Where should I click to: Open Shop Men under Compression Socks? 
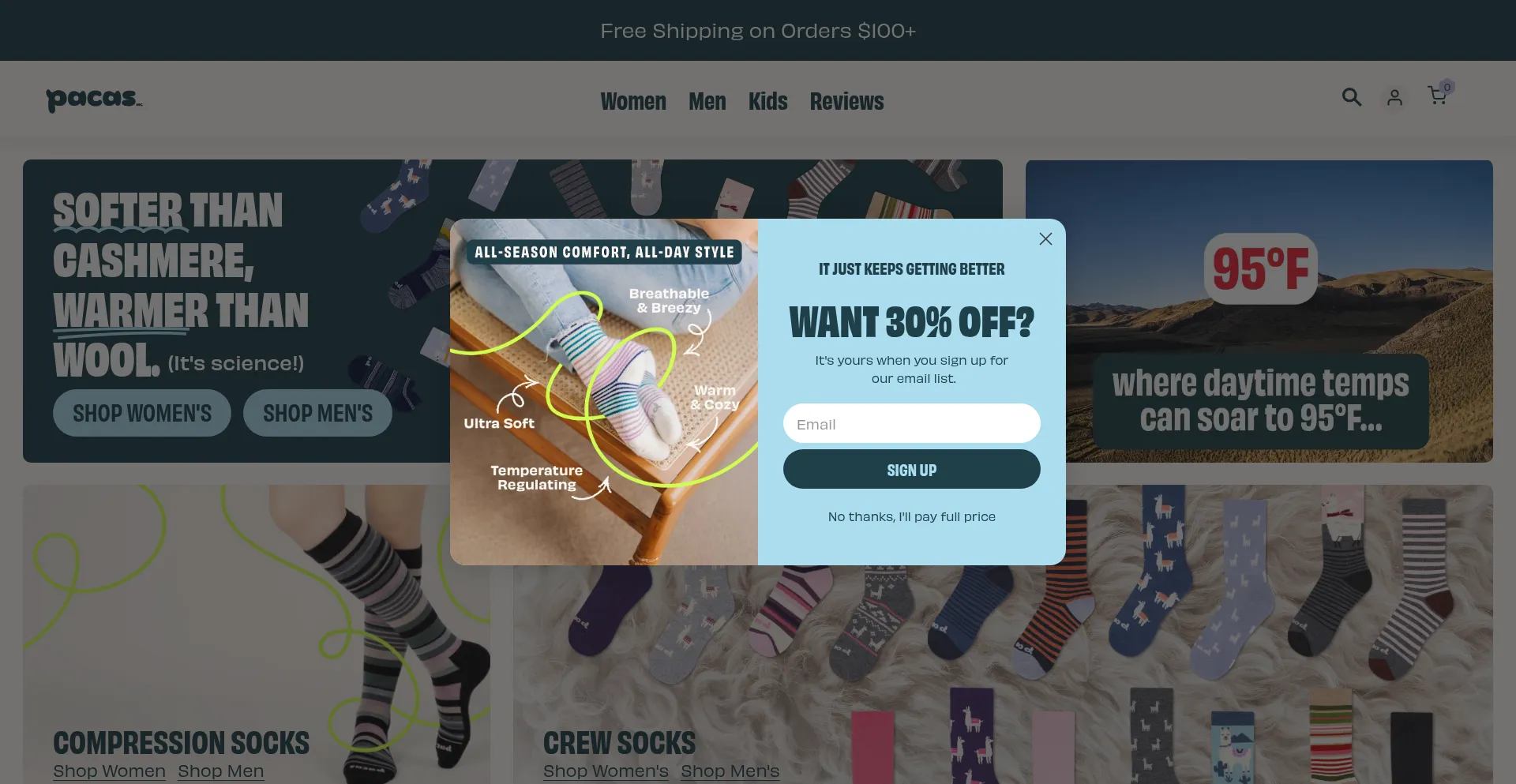(220, 771)
